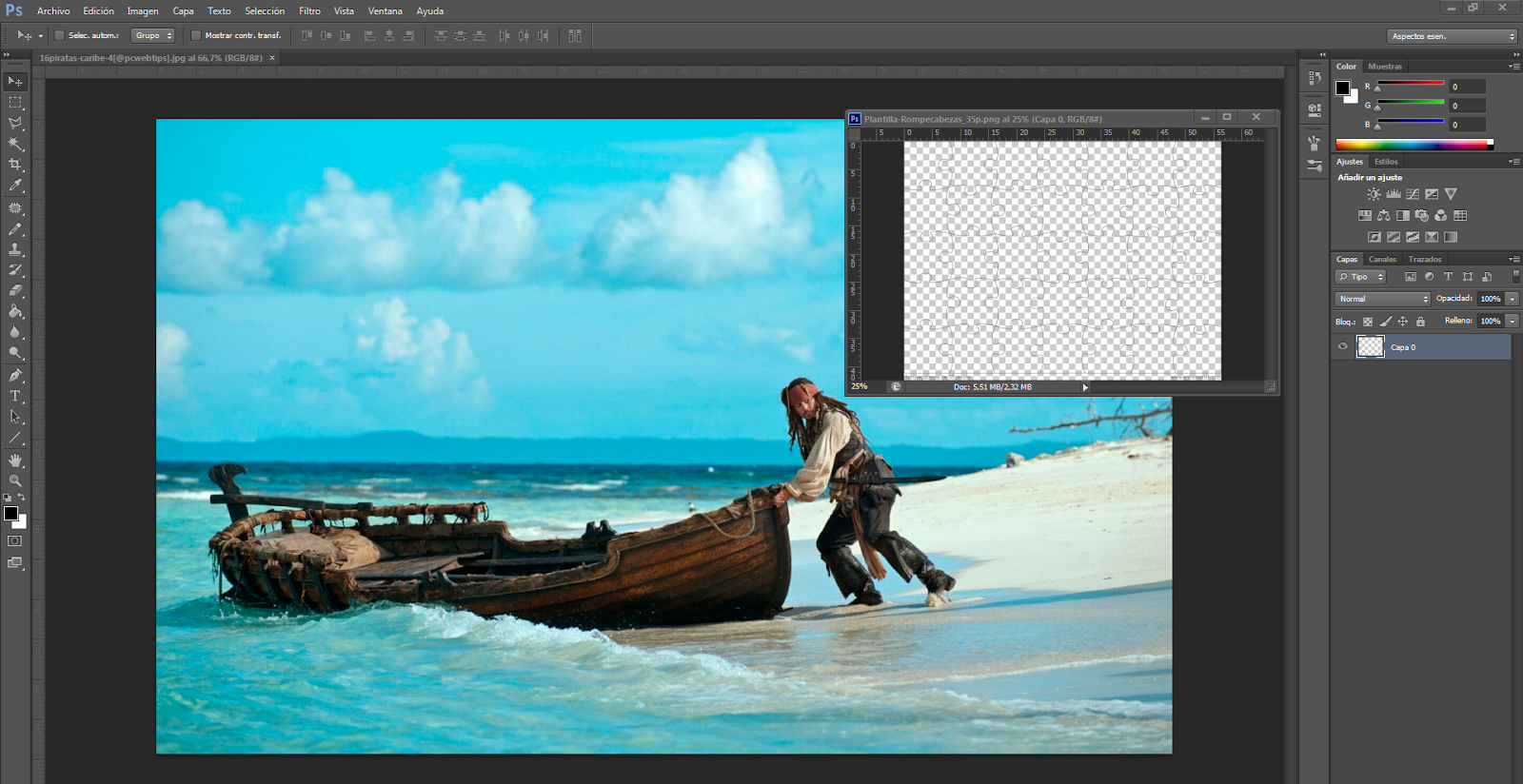The image size is (1523, 784).
Task: Open the layer filter Tipo dropdown
Action: 1360,277
